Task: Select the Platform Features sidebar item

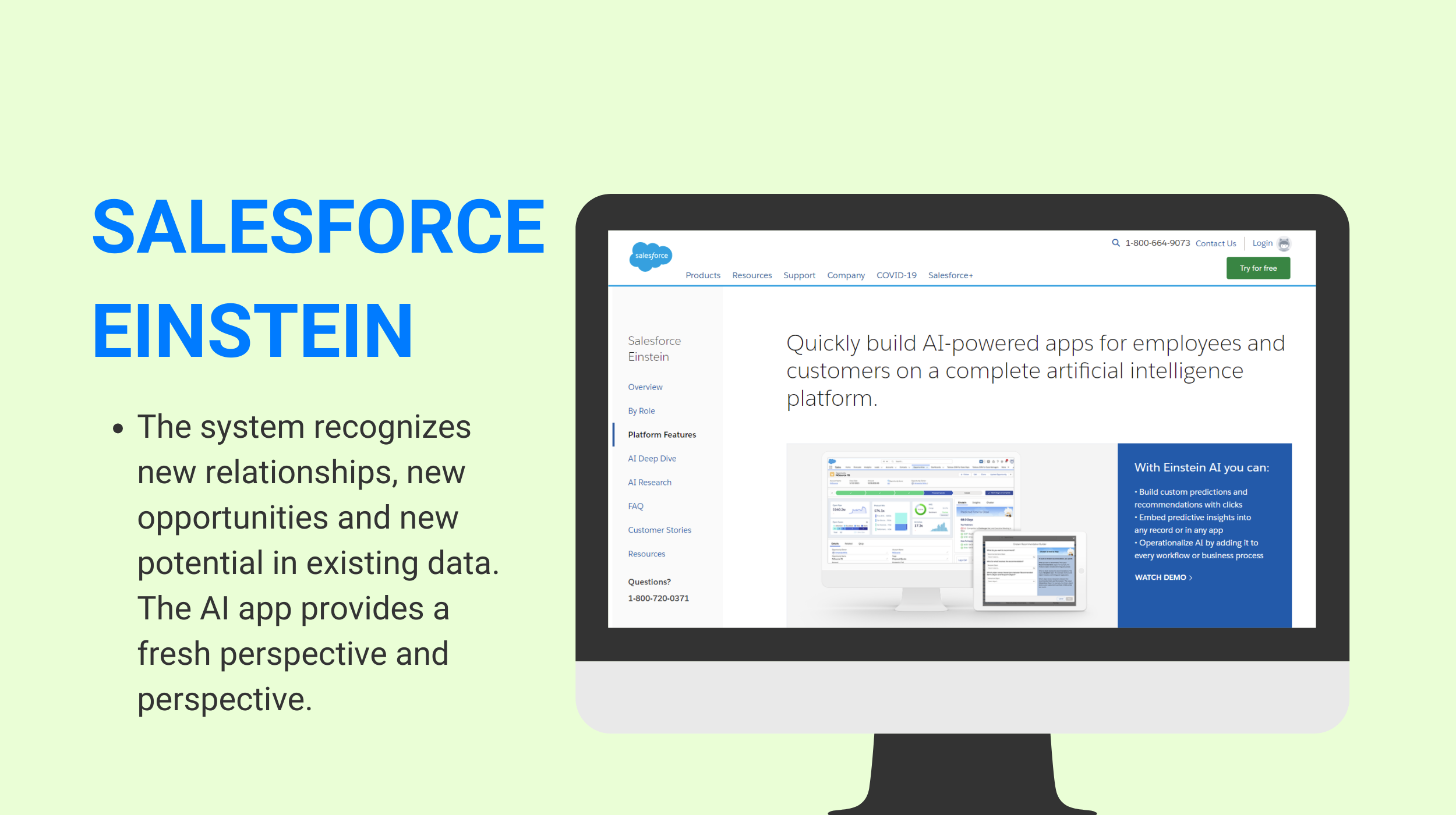Action: pos(661,434)
